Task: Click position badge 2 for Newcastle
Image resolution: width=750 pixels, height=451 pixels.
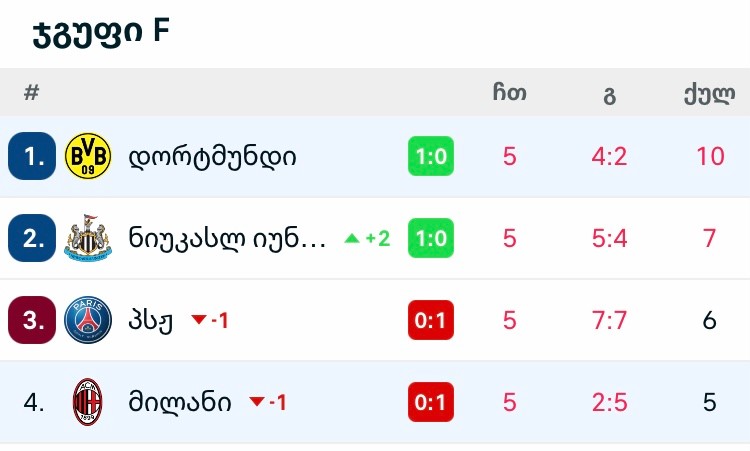Action: click(x=32, y=239)
